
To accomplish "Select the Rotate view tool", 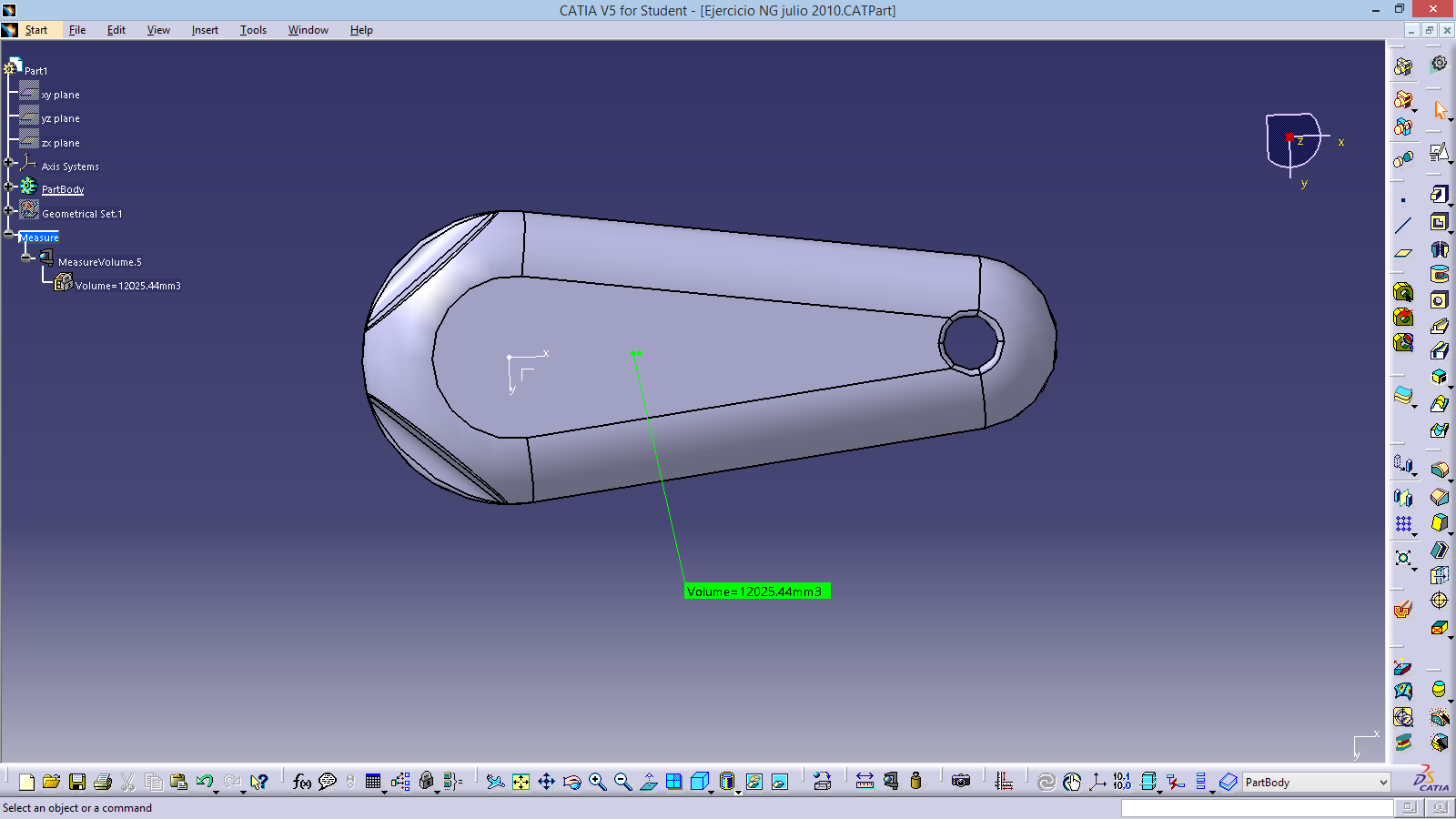I will [x=571, y=782].
